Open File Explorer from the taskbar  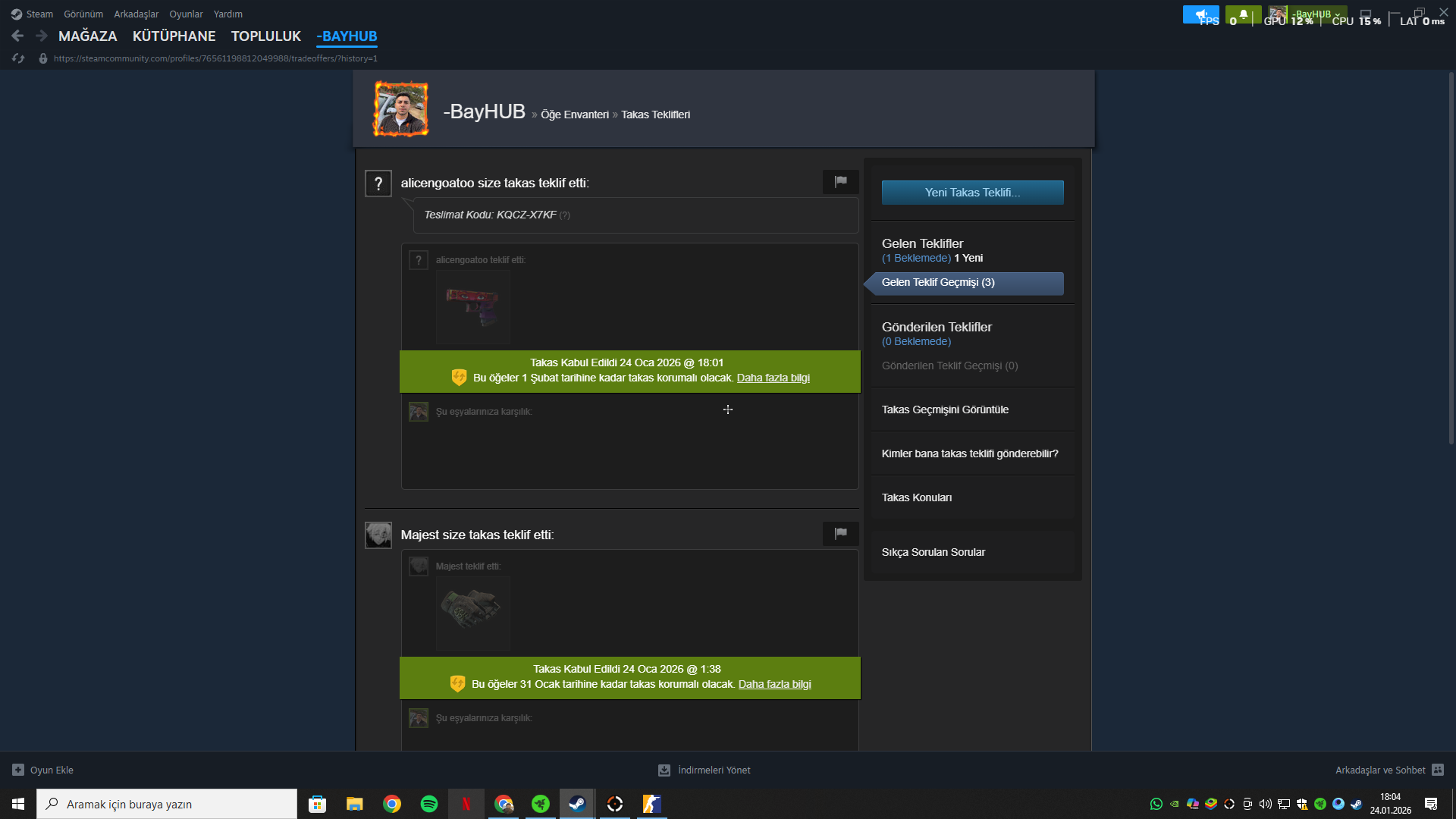(355, 804)
